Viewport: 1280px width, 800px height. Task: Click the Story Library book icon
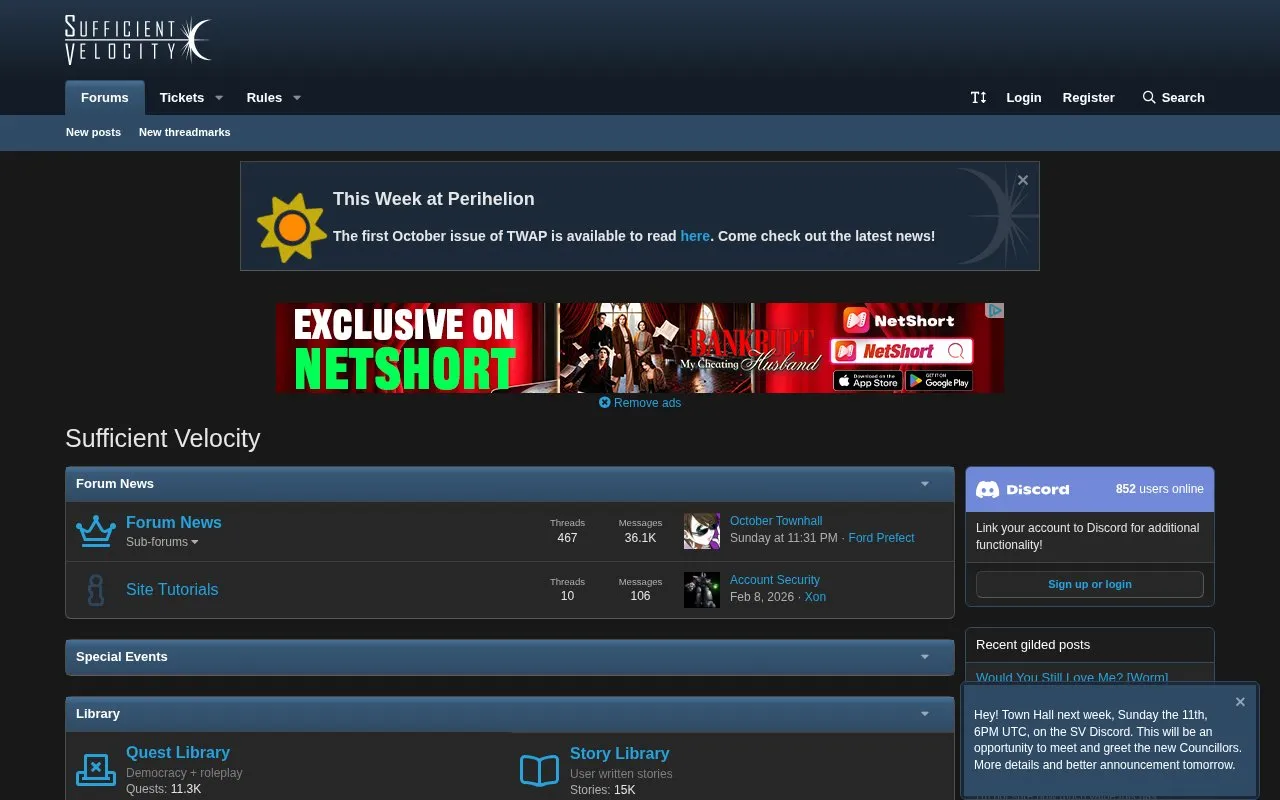[x=540, y=771]
